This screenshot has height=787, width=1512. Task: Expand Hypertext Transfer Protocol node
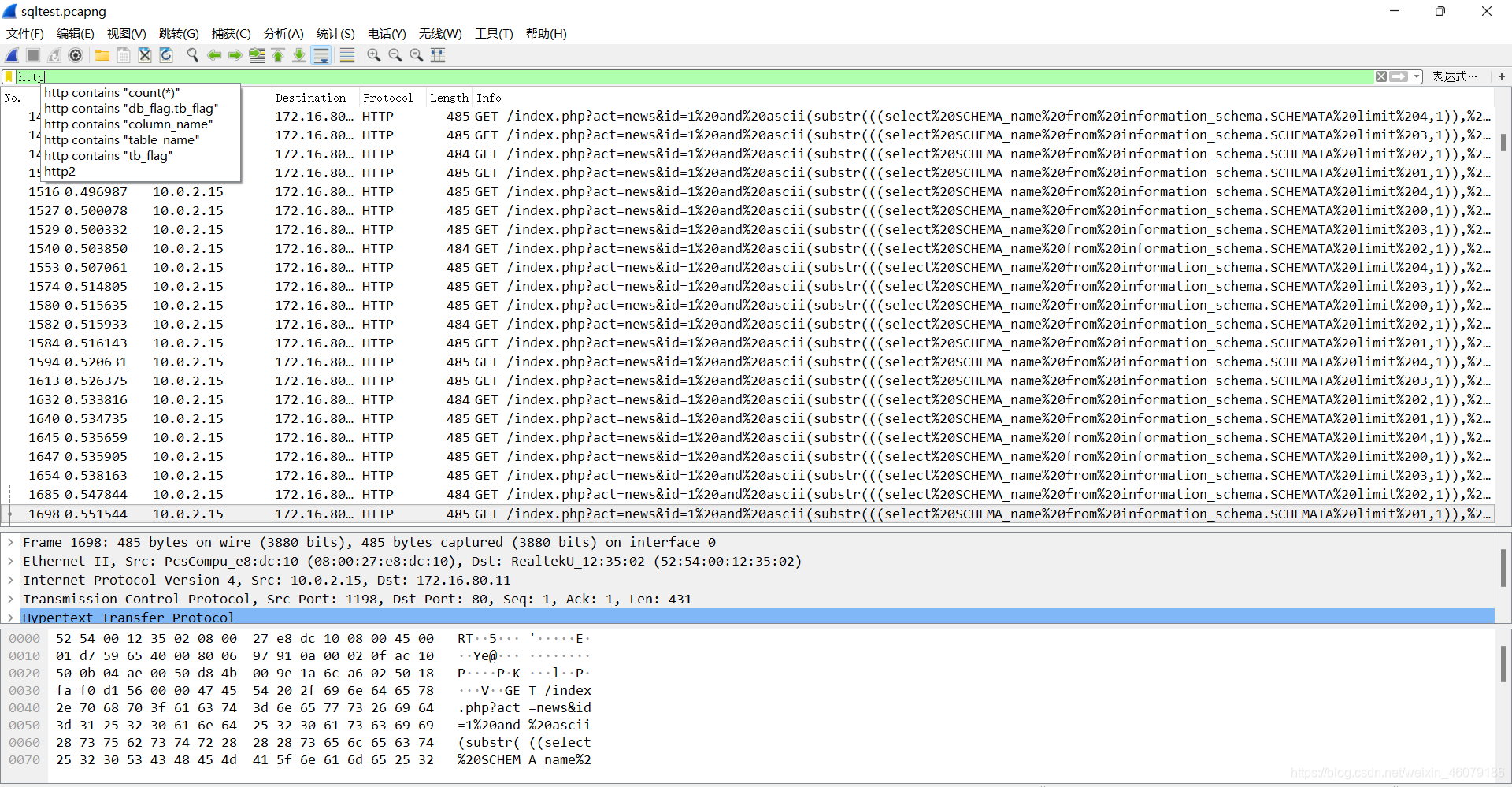[10, 618]
